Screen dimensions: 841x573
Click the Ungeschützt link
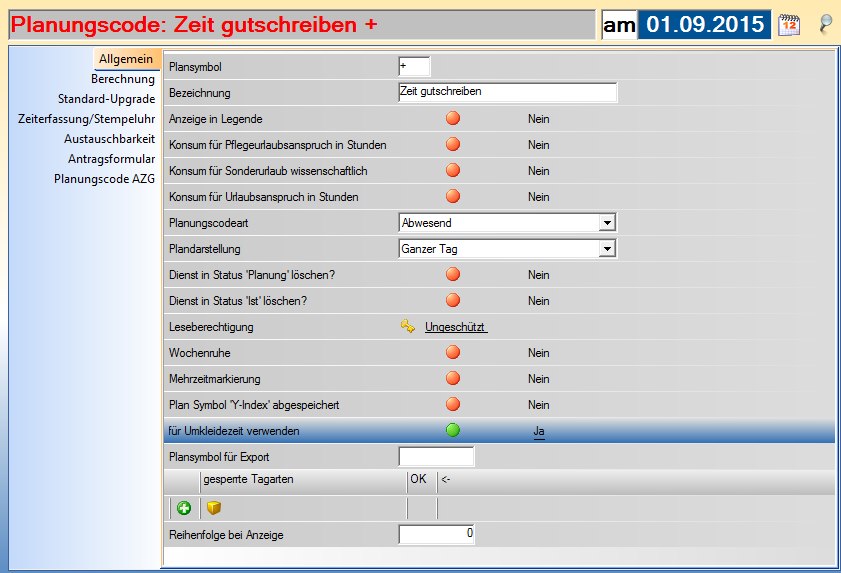tap(455, 327)
